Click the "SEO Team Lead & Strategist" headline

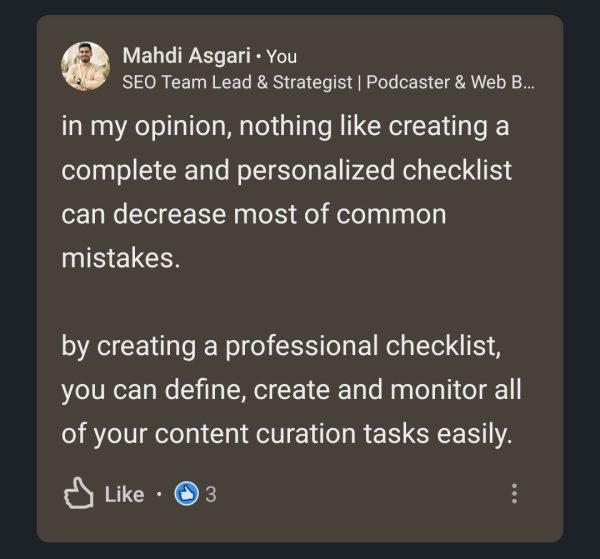coord(237,82)
